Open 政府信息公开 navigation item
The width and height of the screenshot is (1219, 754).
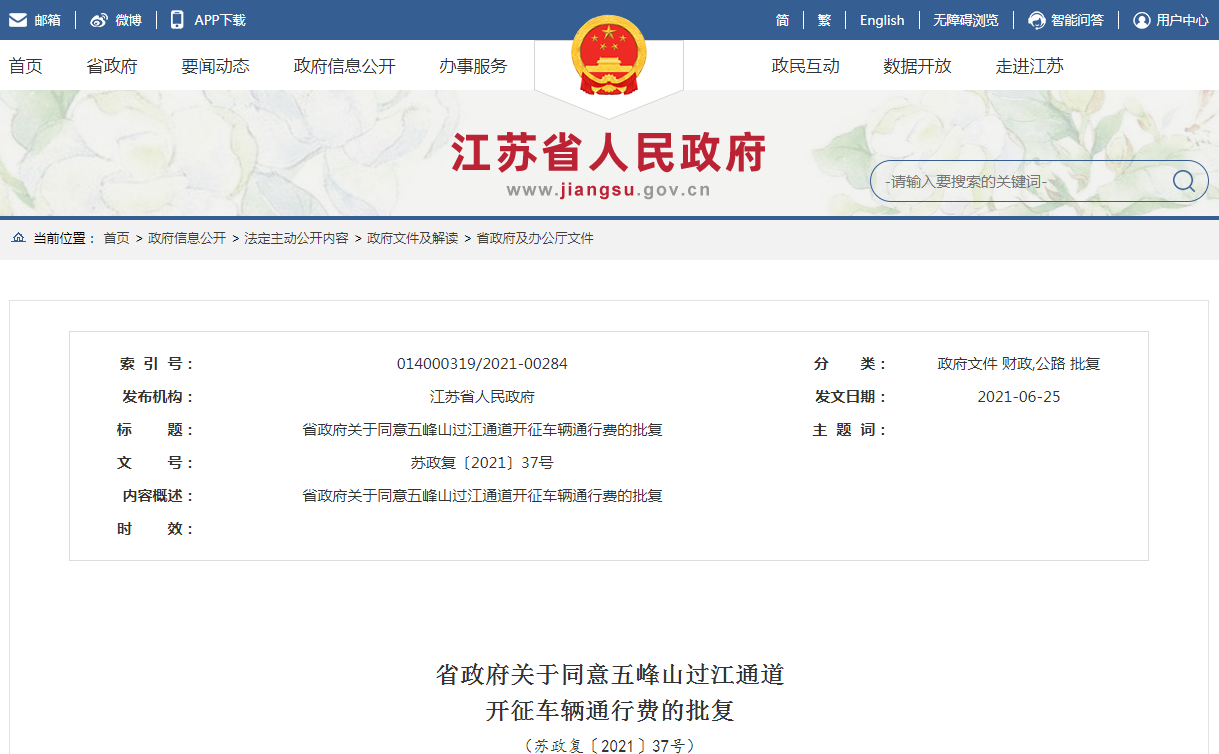click(x=345, y=66)
